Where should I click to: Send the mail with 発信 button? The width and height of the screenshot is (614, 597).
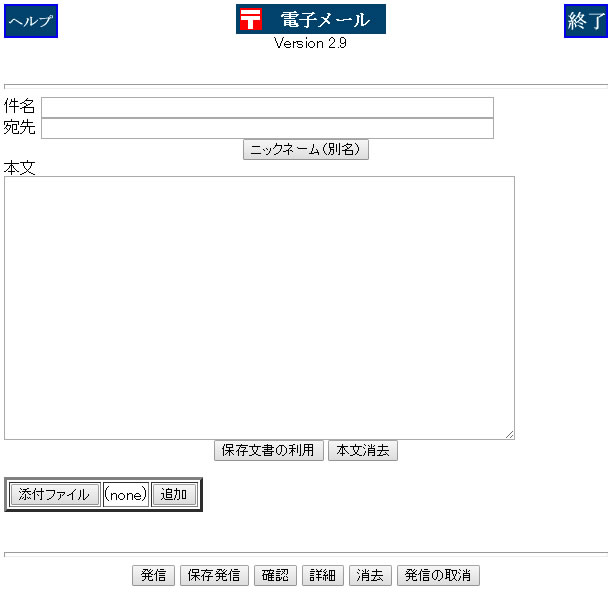[153, 576]
